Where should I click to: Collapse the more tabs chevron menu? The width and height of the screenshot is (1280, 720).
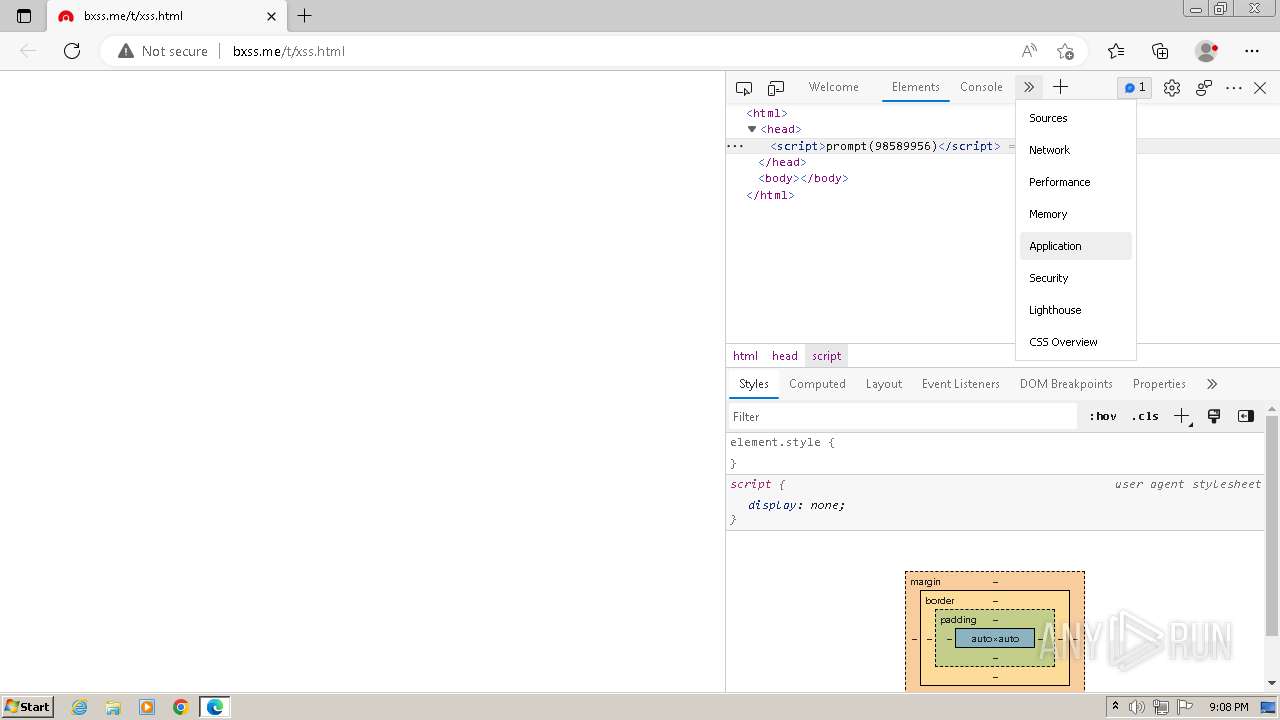(1028, 88)
